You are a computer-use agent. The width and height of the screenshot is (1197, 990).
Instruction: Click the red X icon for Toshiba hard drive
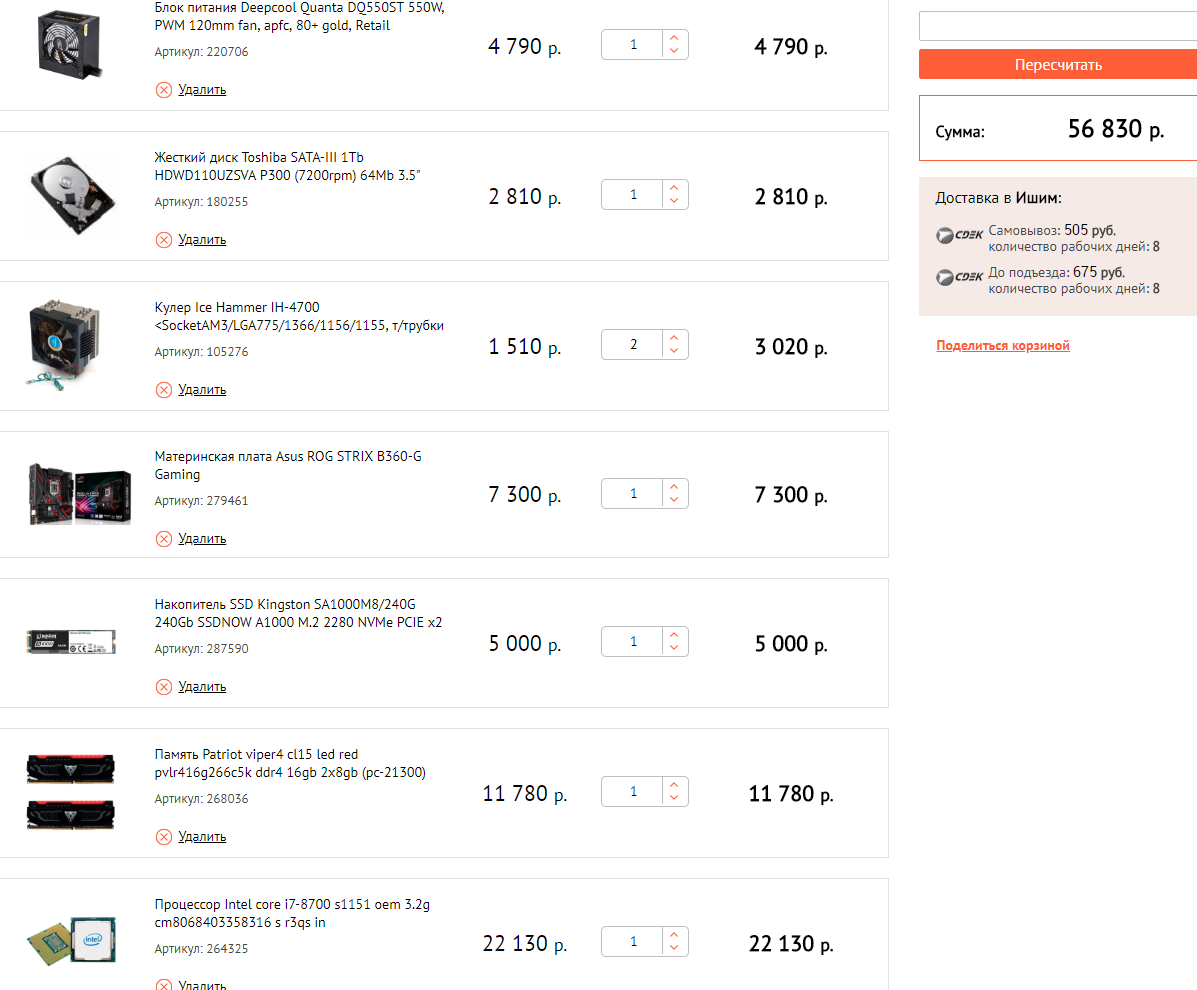coord(164,240)
